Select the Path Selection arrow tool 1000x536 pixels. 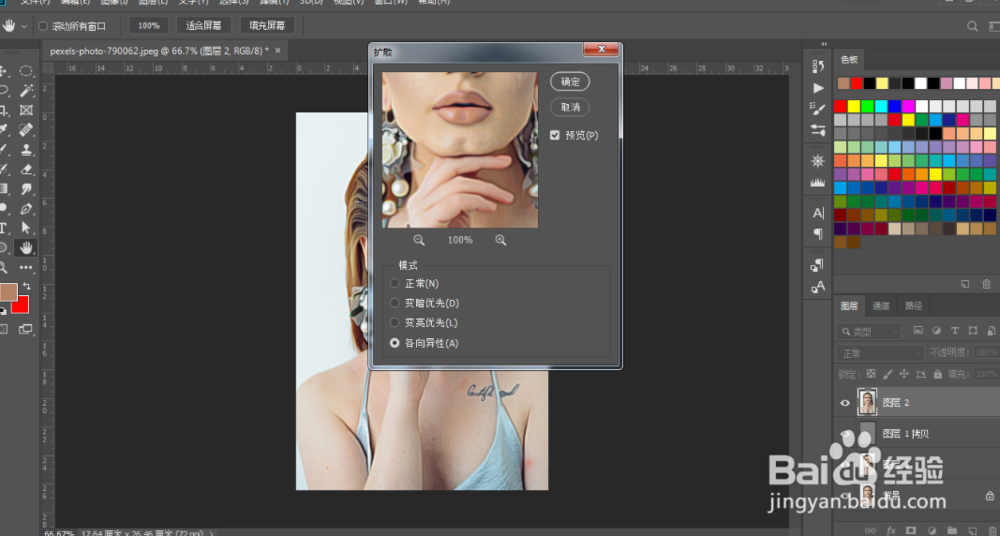26,228
